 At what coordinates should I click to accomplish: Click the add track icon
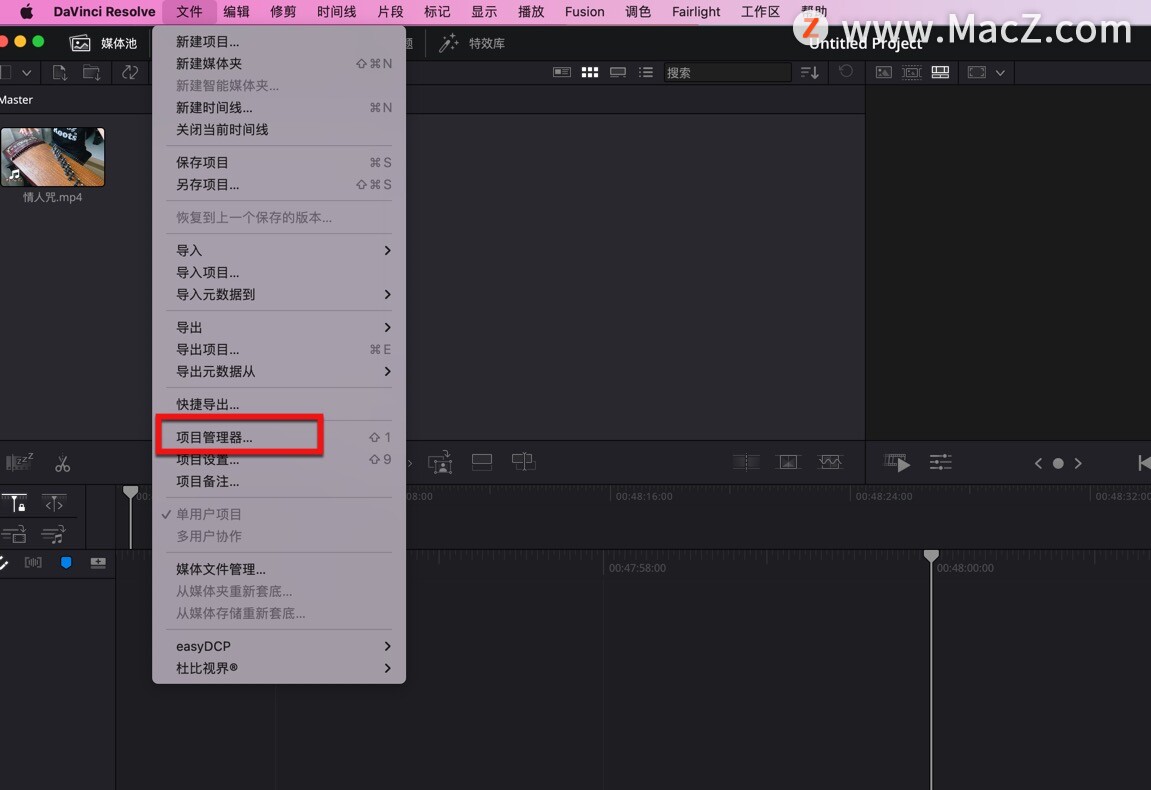coord(98,562)
